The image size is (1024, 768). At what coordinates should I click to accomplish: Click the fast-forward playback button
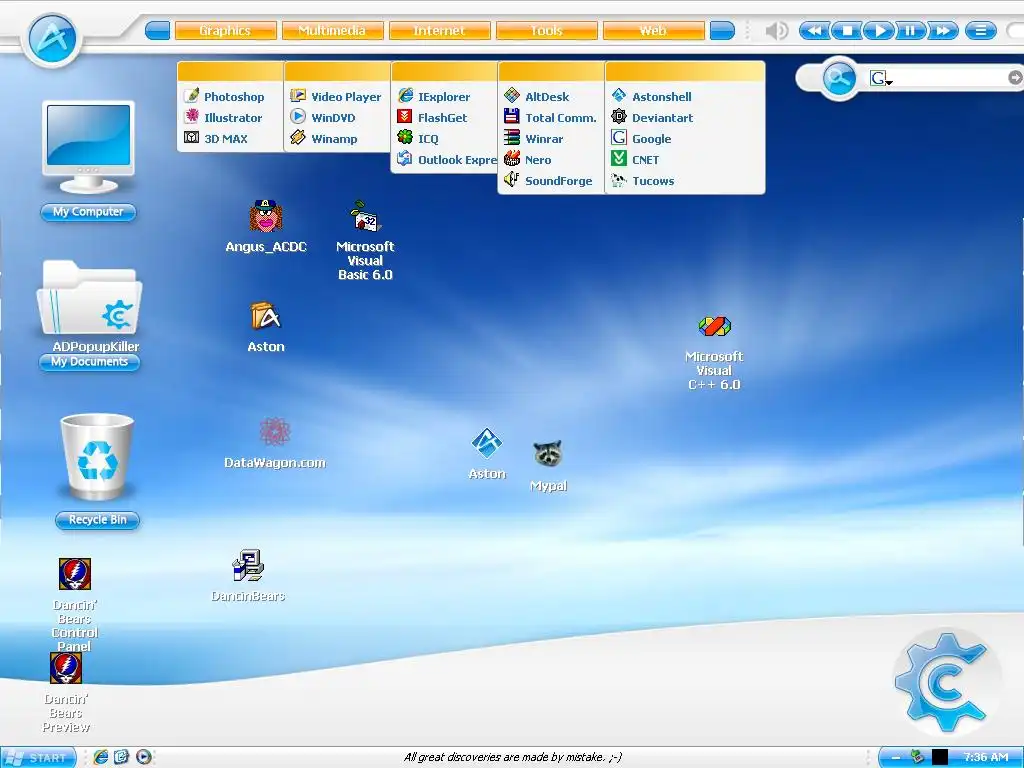(942, 31)
